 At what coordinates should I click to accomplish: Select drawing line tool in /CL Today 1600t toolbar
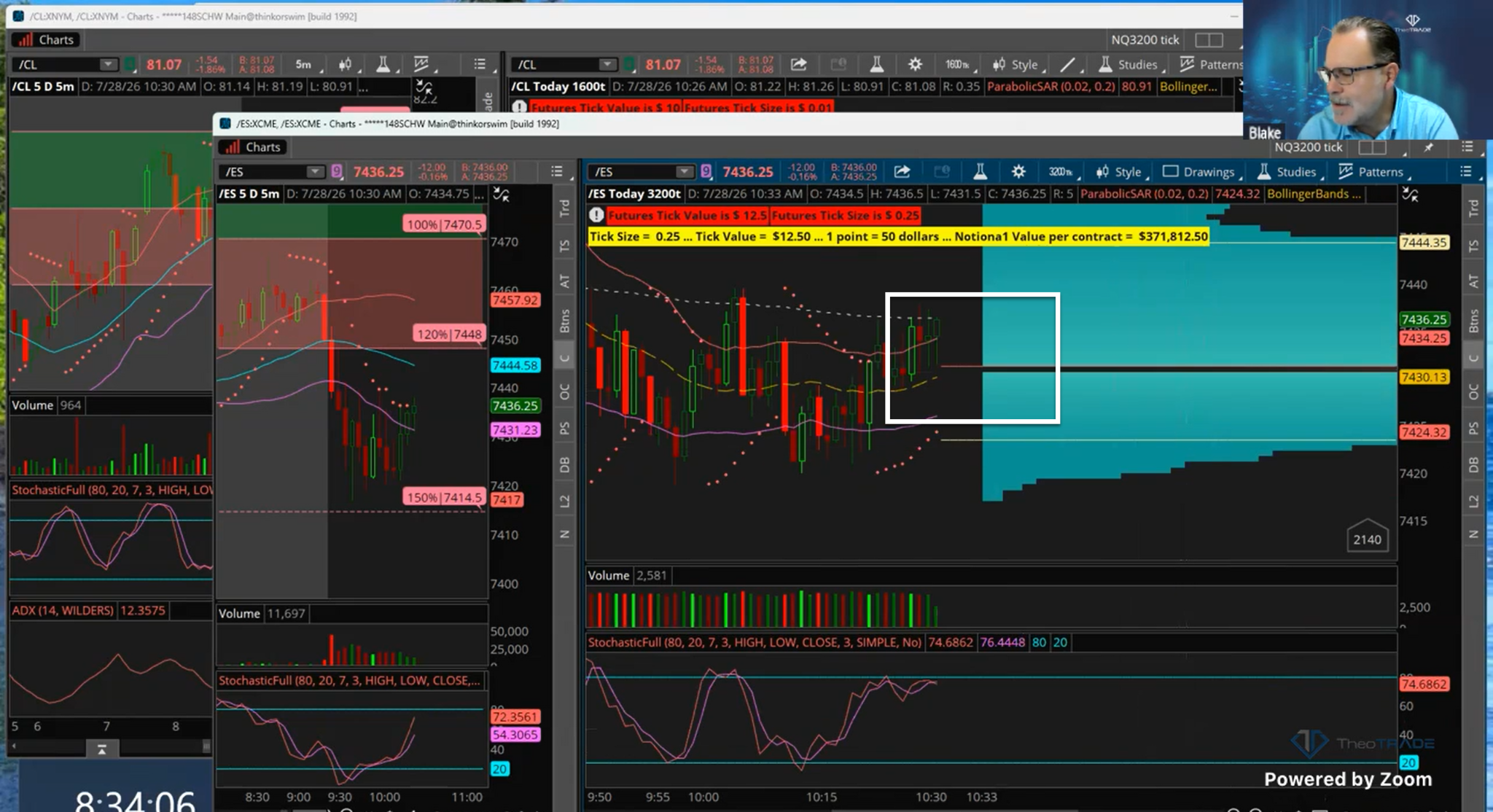click(x=1067, y=64)
